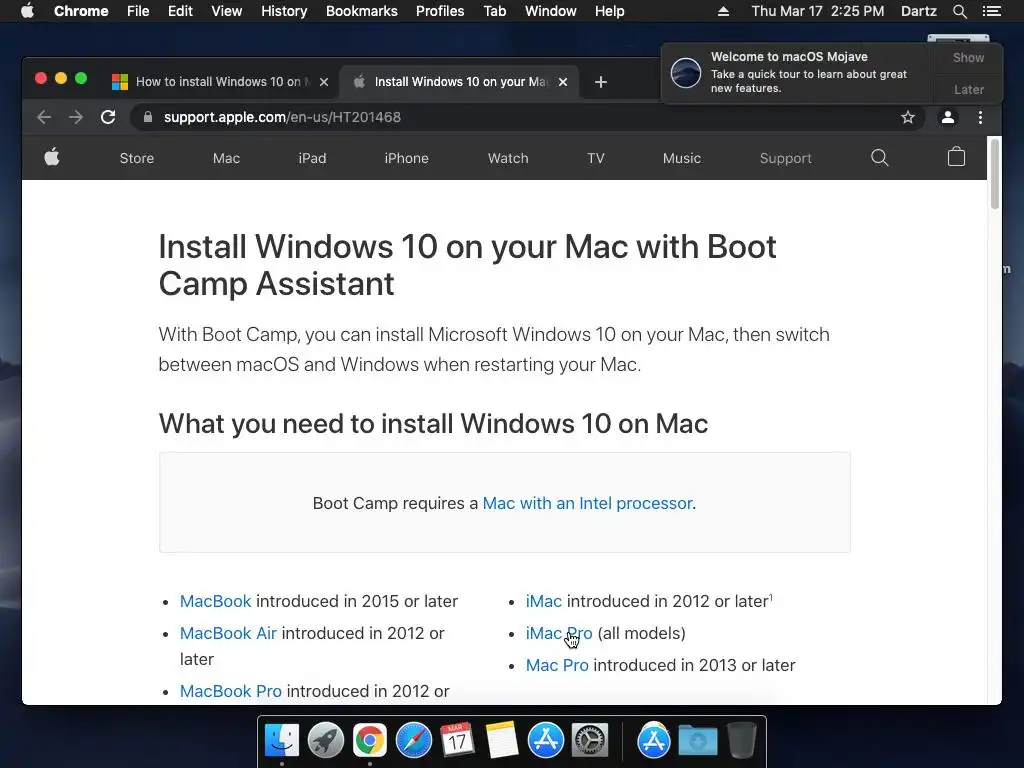Open the Apple menu in menu bar
The image size is (1024, 768).
click(x=27, y=10)
